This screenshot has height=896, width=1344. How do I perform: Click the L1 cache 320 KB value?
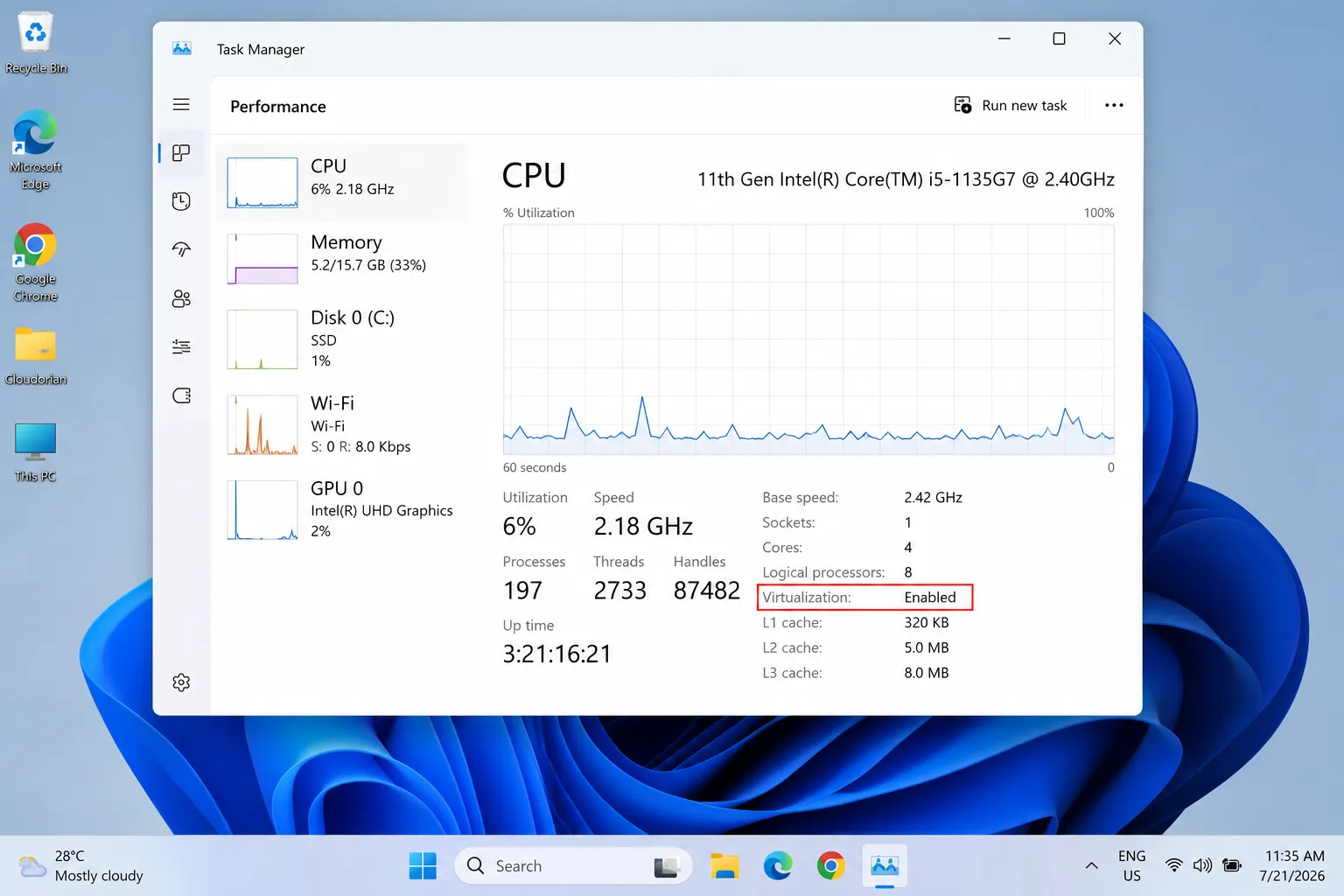click(927, 623)
